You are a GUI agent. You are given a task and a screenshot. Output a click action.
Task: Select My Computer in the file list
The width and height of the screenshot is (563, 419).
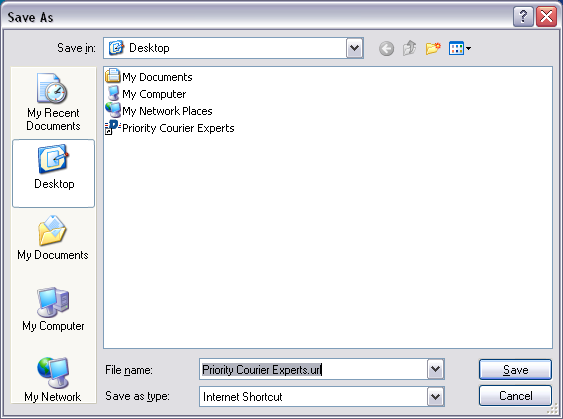tap(146, 94)
